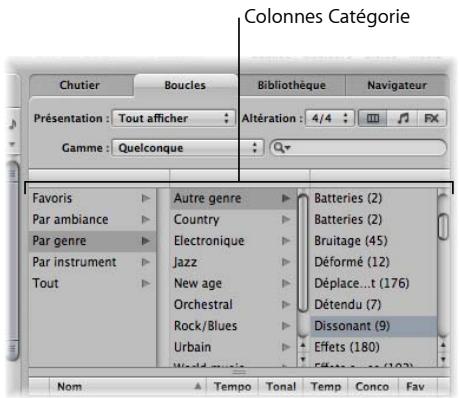Click the third column scroll up arrow

pyautogui.click(x=443, y=345)
